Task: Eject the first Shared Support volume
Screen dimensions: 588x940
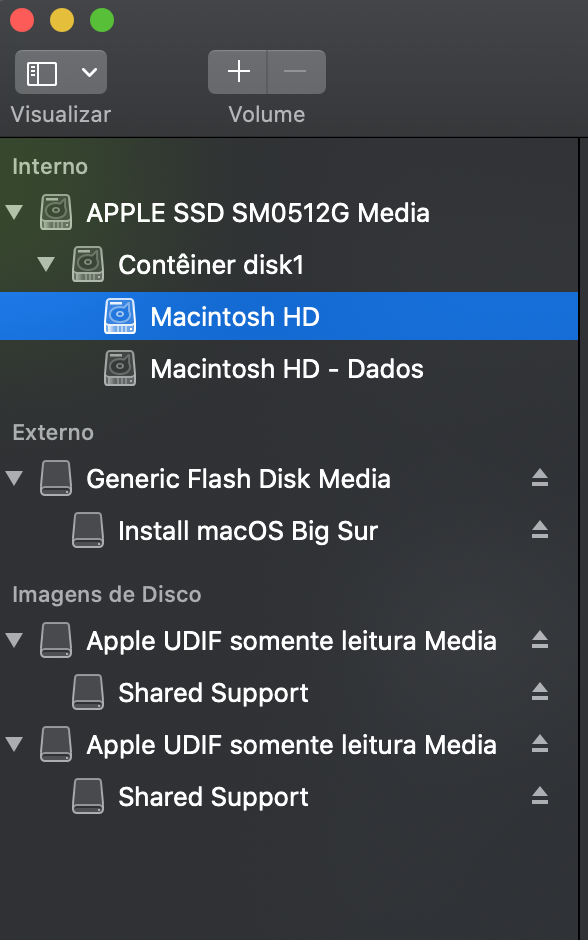Action: 539,692
